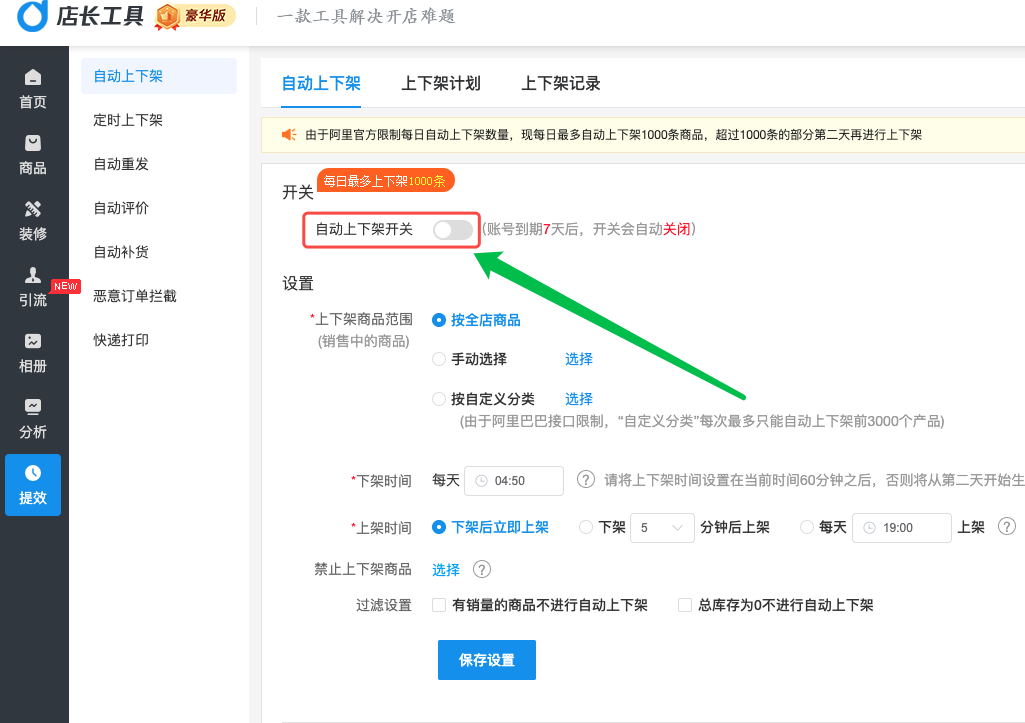The image size is (1025, 723).
Task: Select the 提效 clock sidebar icon
Action: pos(33,473)
